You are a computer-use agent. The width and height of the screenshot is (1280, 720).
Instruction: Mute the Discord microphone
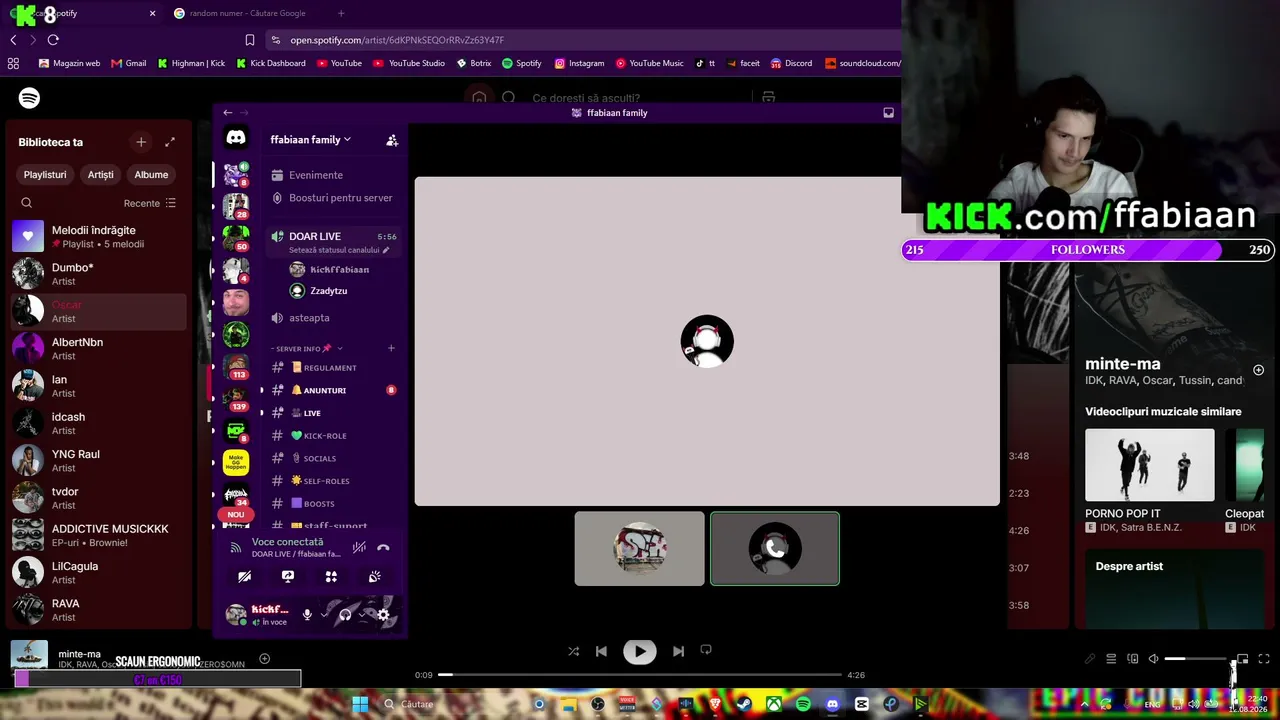(x=307, y=615)
